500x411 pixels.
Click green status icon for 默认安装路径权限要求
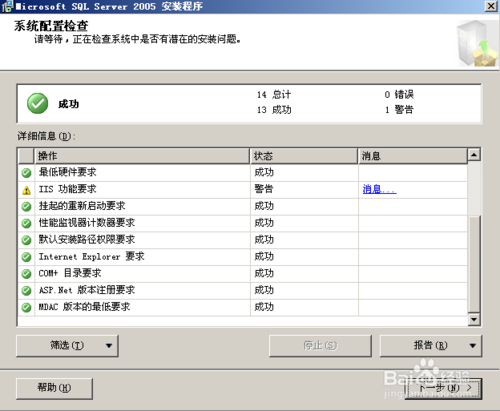pyautogui.click(x=26, y=240)
